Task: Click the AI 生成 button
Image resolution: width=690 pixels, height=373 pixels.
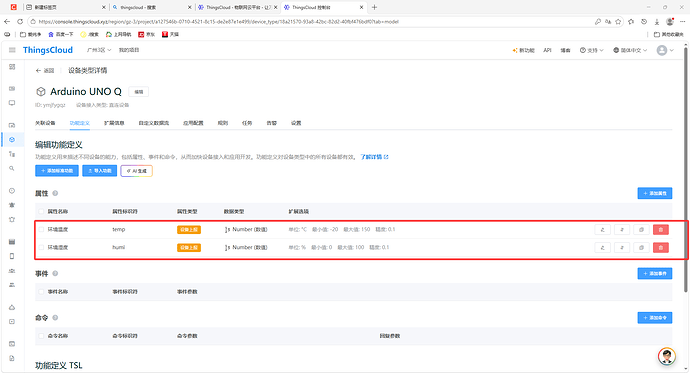Action: point(136,171)
